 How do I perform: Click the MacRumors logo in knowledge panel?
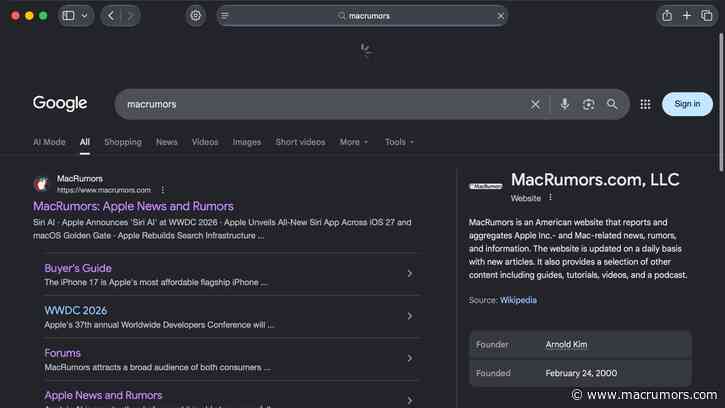pos(485,186)
